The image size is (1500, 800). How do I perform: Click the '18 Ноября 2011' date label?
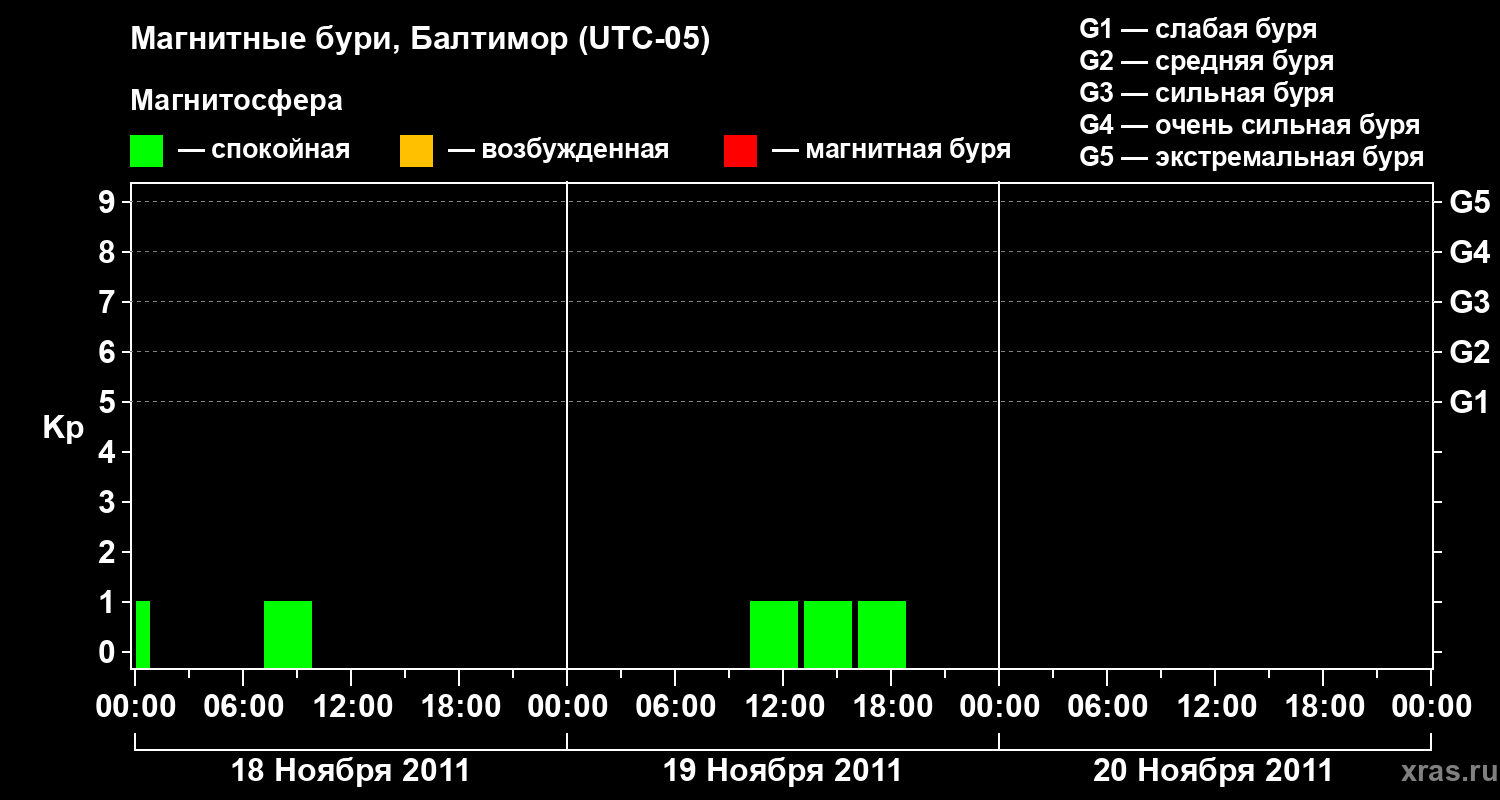(x=350, y=771)
